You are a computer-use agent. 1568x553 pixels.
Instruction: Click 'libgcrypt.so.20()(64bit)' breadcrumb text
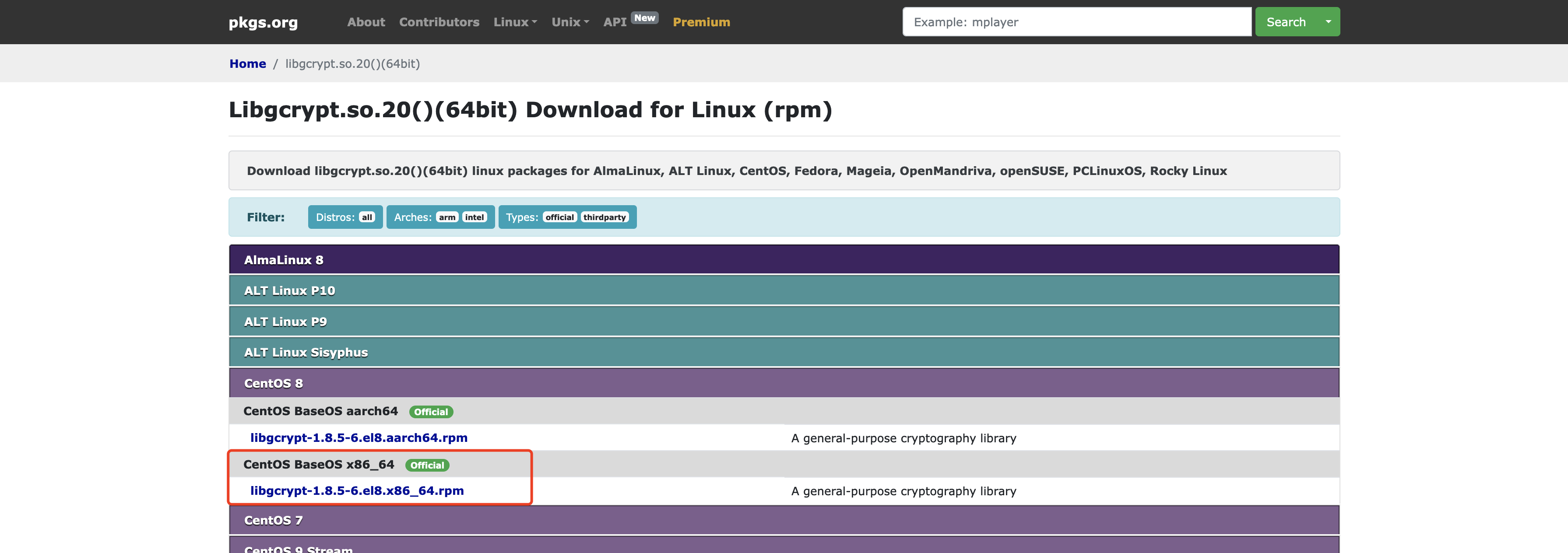[x=352, y=64]
